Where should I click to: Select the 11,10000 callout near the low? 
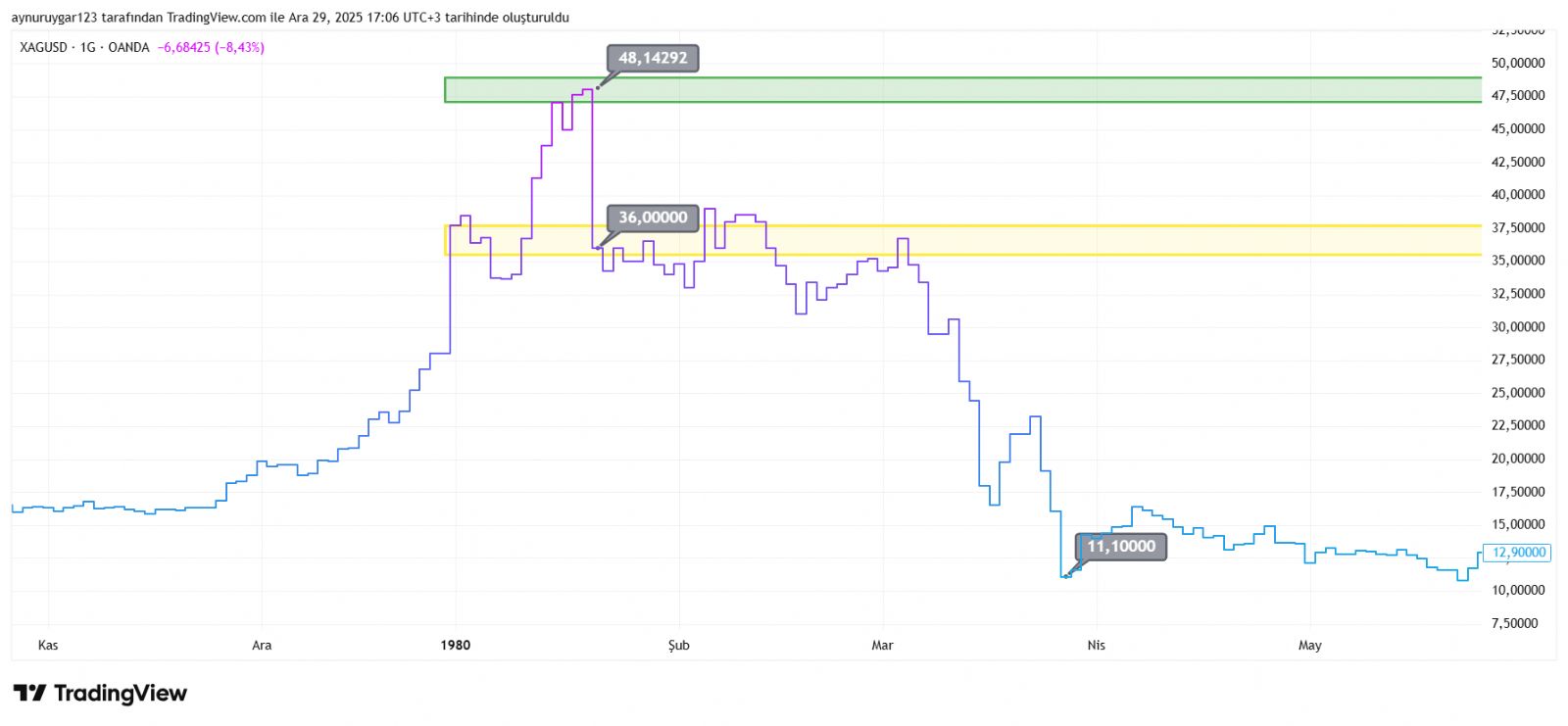pos(1121,547)
